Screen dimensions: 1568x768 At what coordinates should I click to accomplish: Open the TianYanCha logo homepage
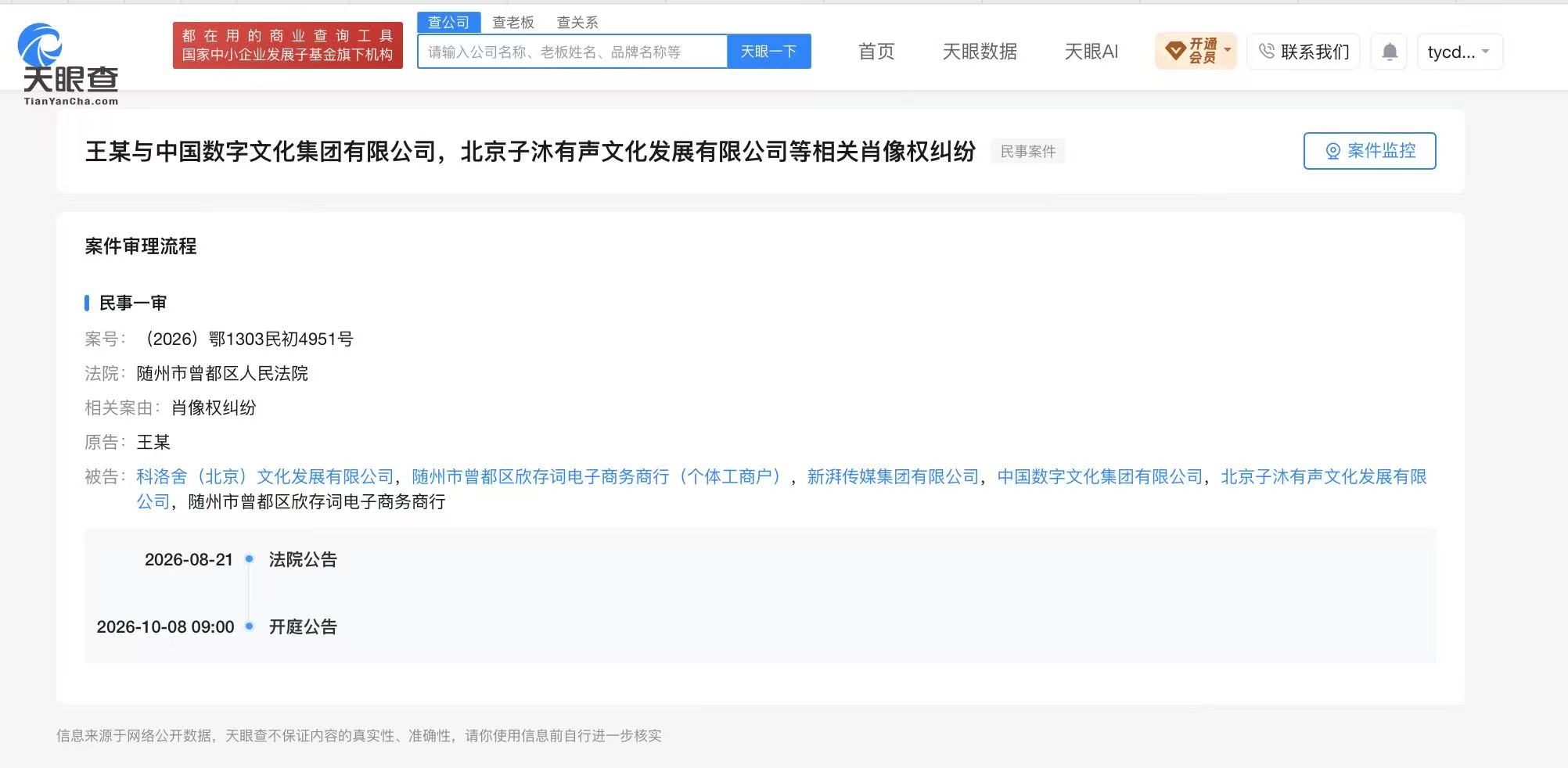pyautogui.click(x=69, y=64)
